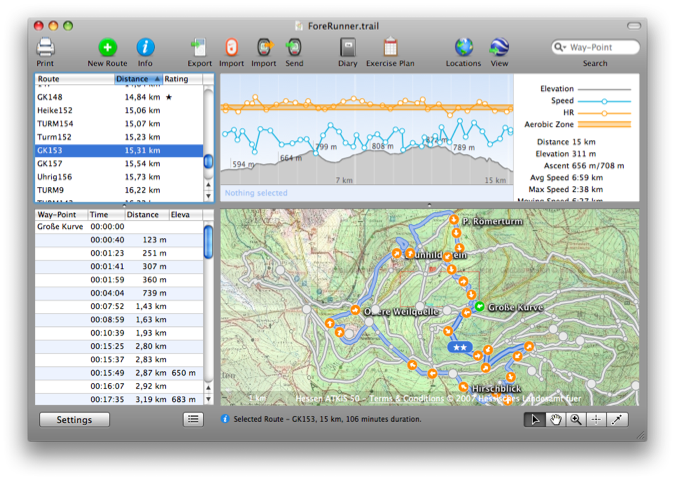
Task: Create a New Route with the green plus icon
Action: [107, 47]
